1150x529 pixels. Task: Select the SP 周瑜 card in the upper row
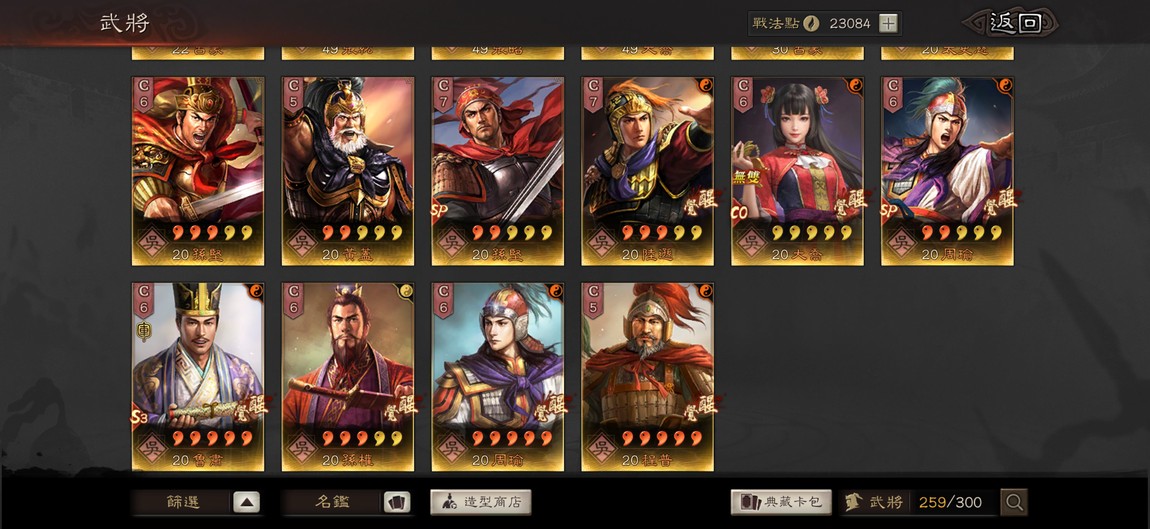(947, 171)
